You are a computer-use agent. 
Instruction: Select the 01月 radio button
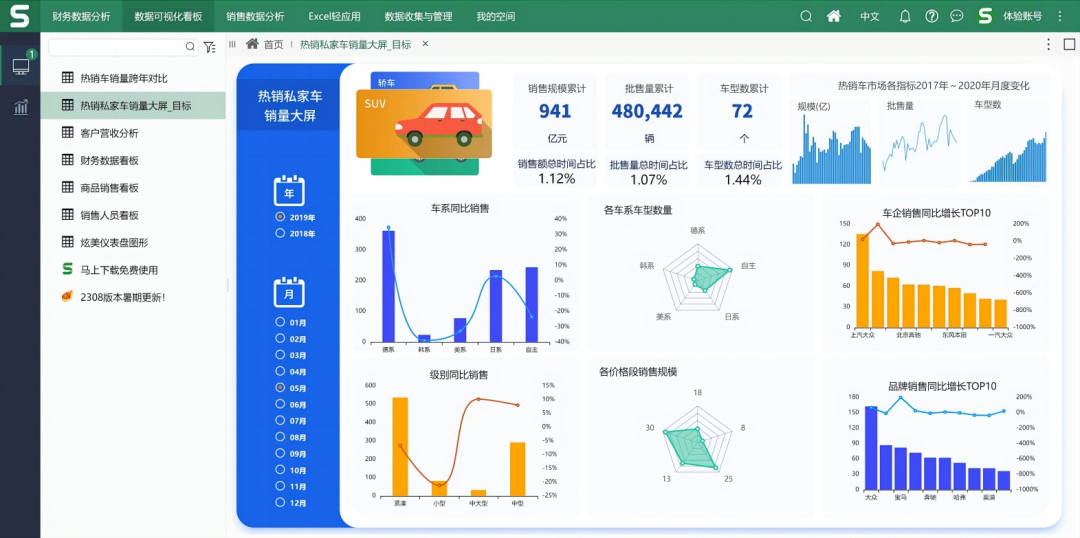coord(280,322)
